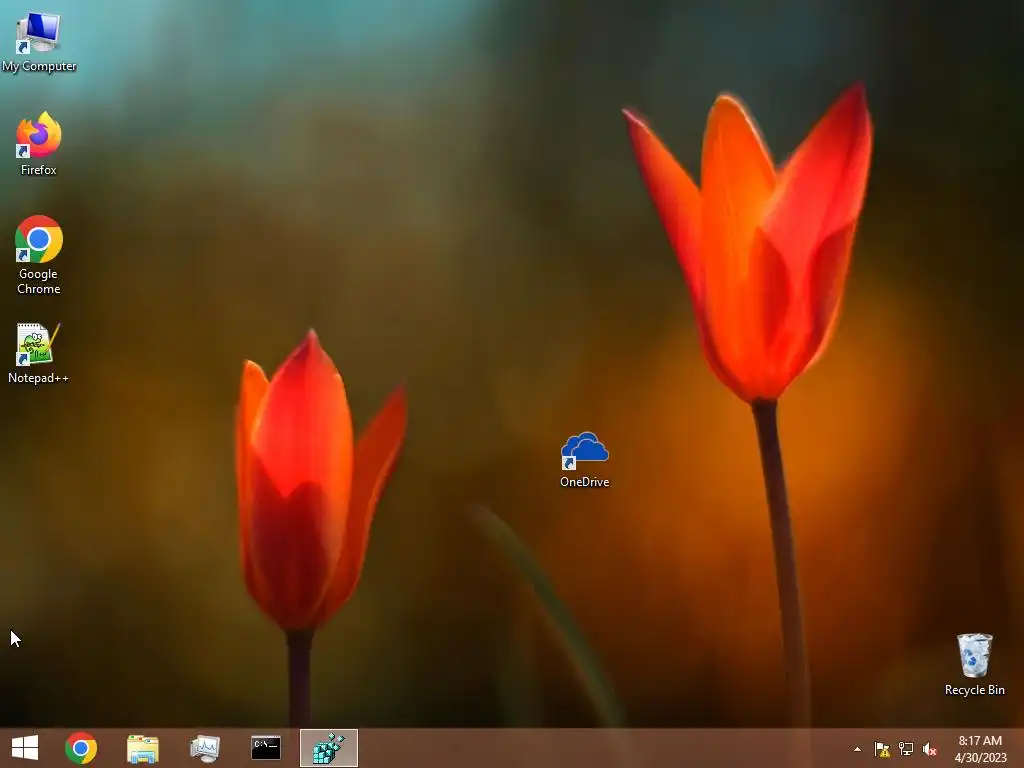Open the Windows Start button
This screenshot has height=768, width=1024.
pyautogui.click(x=25, y=748)
